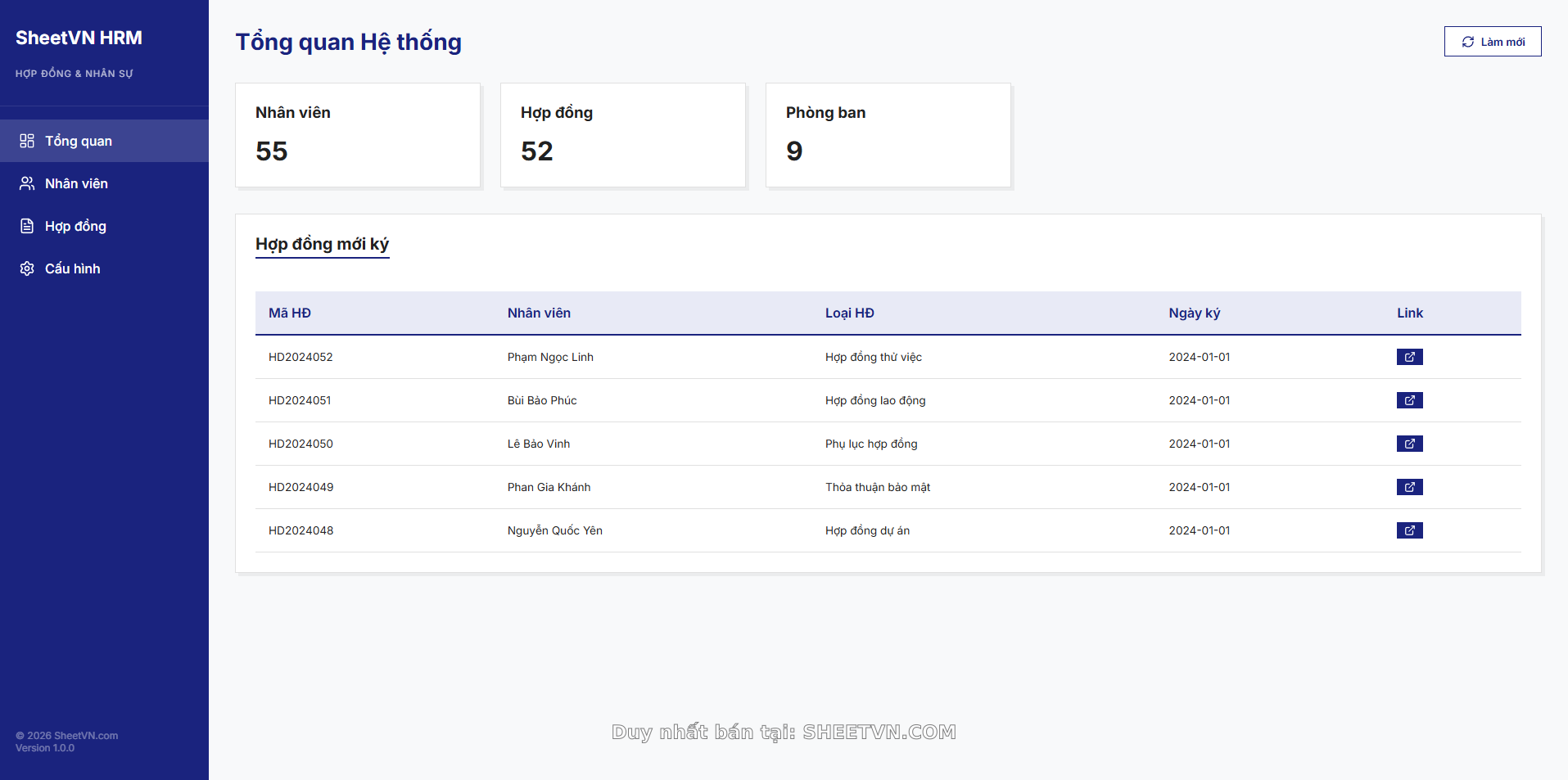
Task: Go to Nhân viên in sidebar
Action: (76, 183)
